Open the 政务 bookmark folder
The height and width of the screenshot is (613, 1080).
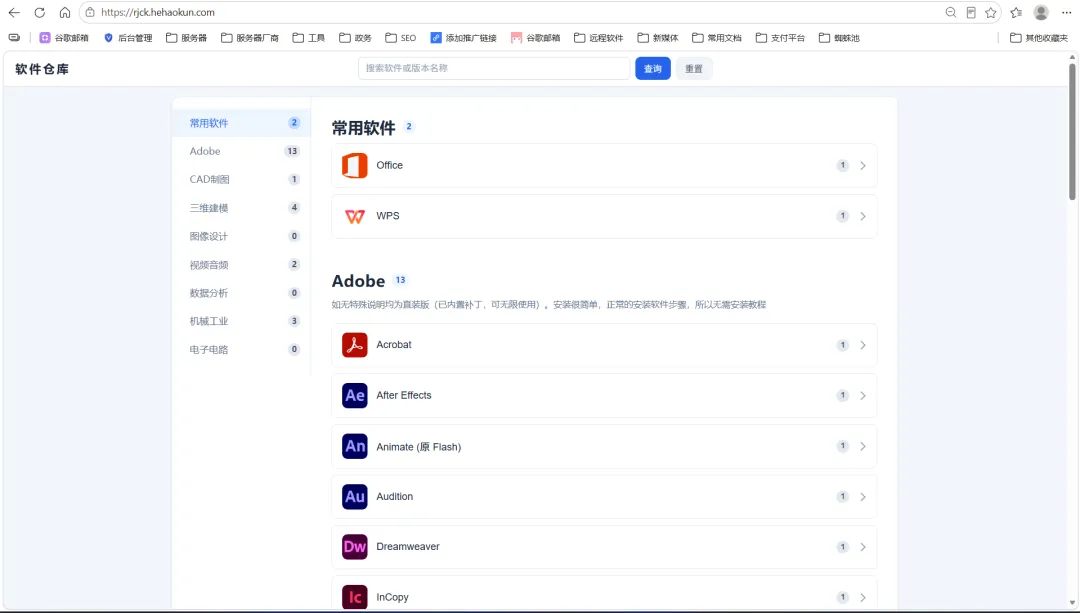(355, 38)
